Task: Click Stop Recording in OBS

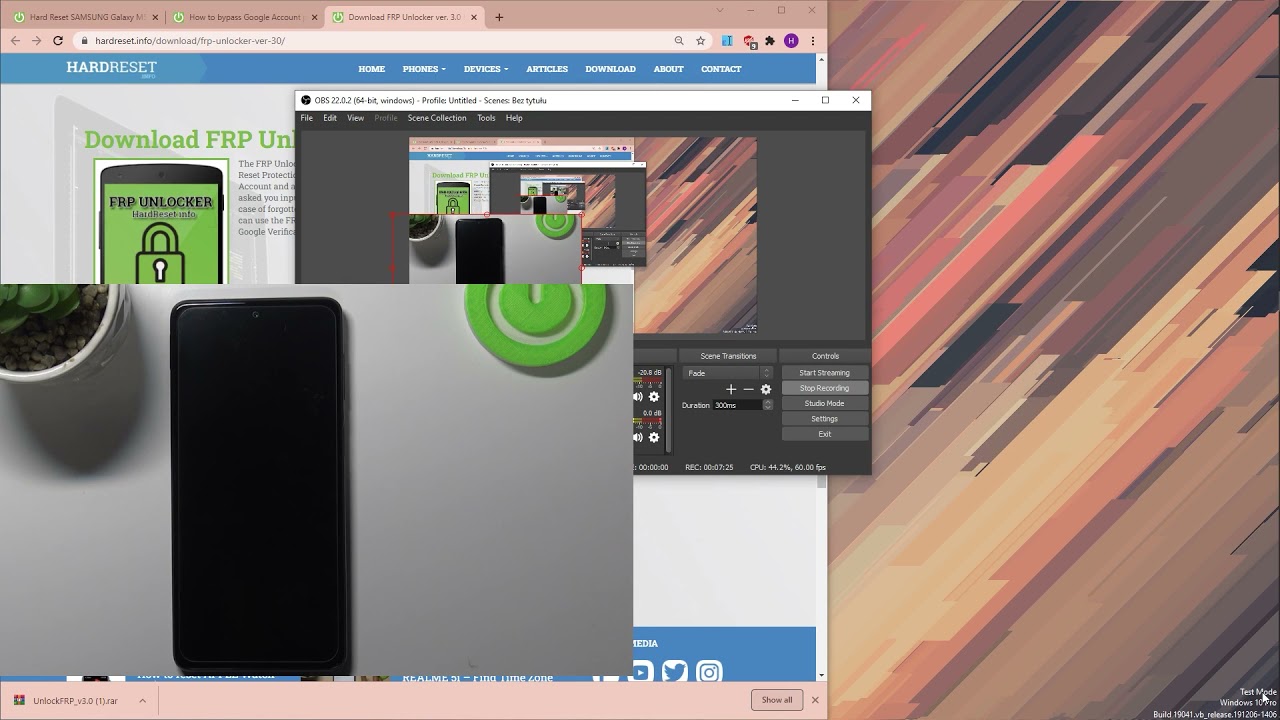Action: pos(825,388)
